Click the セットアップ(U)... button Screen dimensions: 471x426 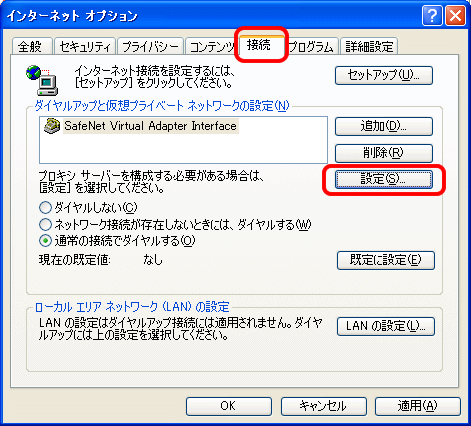click(x=384, y=75)
